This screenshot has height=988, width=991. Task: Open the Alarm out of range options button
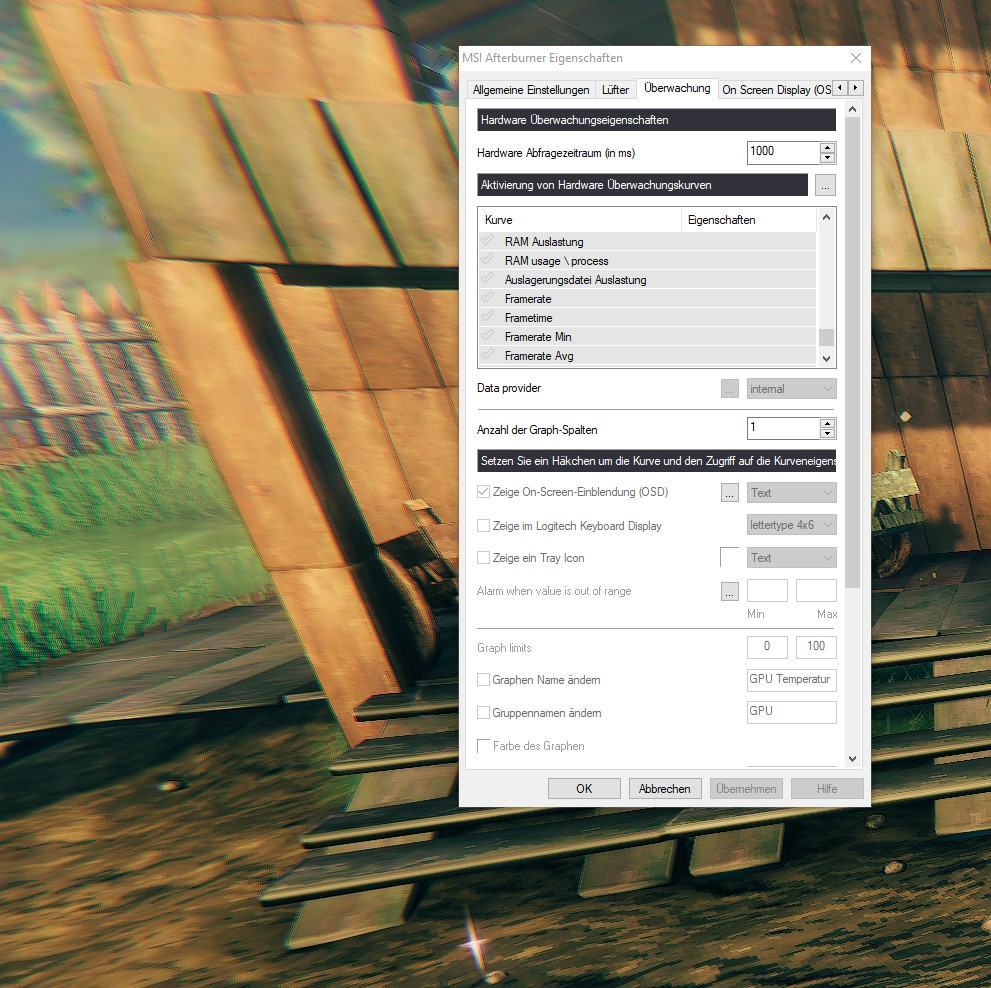729,591
